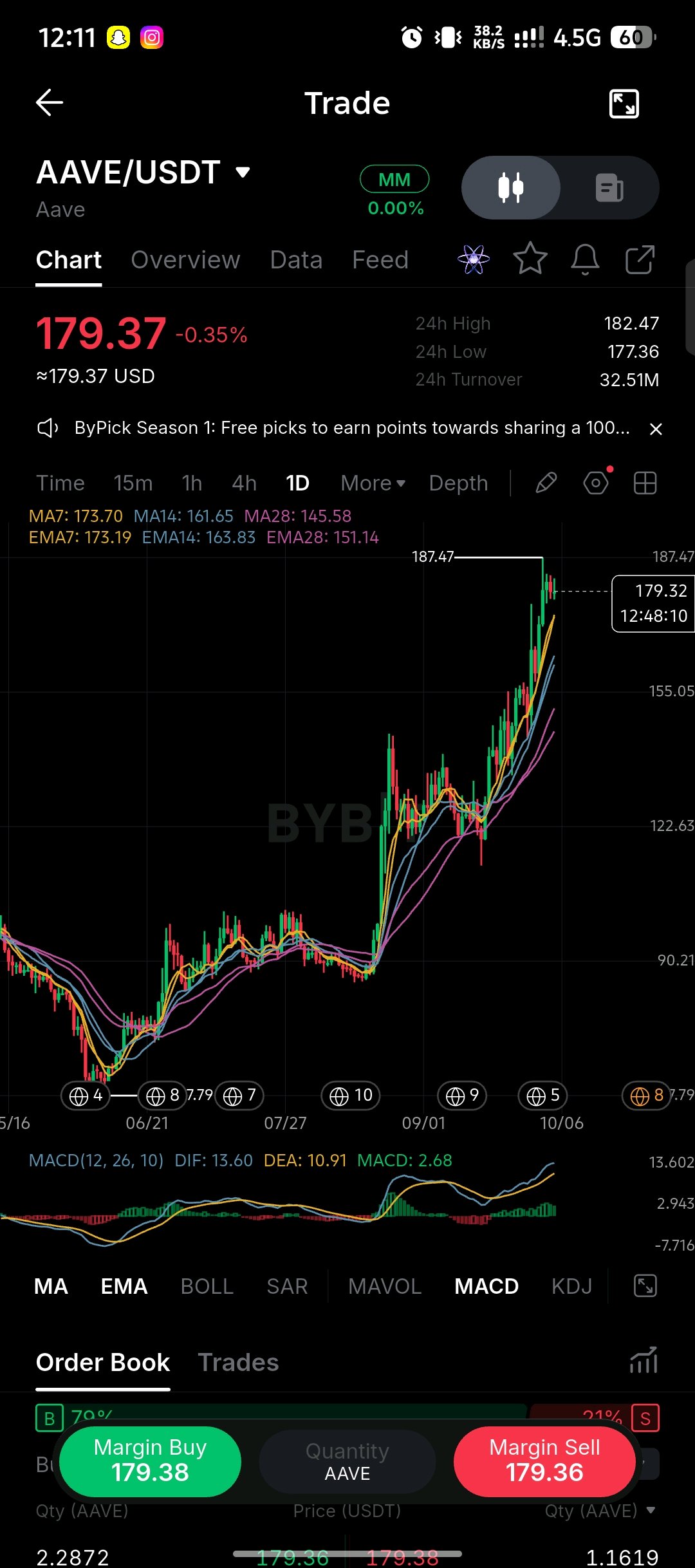Open the globe event marker labeled 9
Image resolution: width=695 pixels, height=1568 pixels.
(x=462, y=1095)
